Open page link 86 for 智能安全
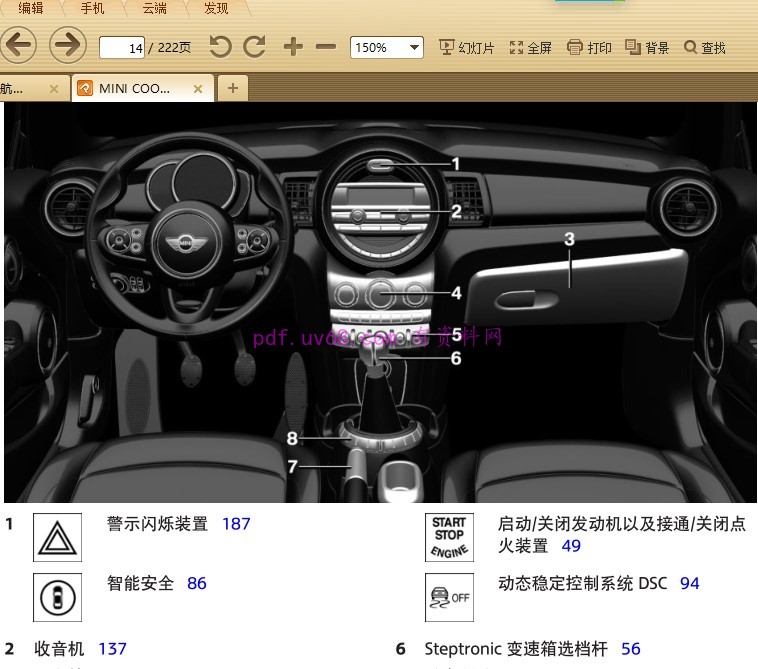Viewport: 758px width, 669px height. [x=197, y=583]
